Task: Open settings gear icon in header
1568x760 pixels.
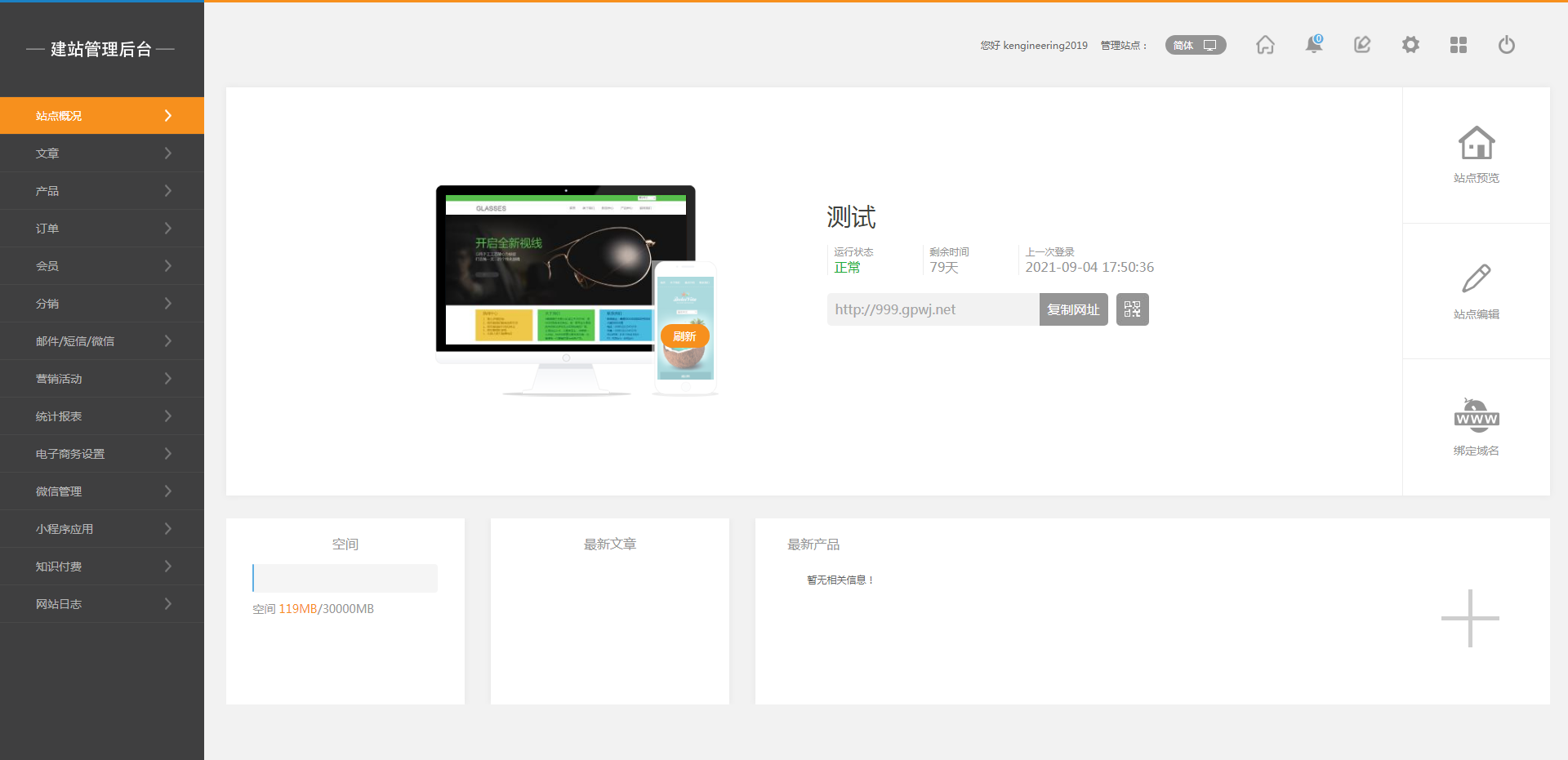Action: coord(1410,45)
